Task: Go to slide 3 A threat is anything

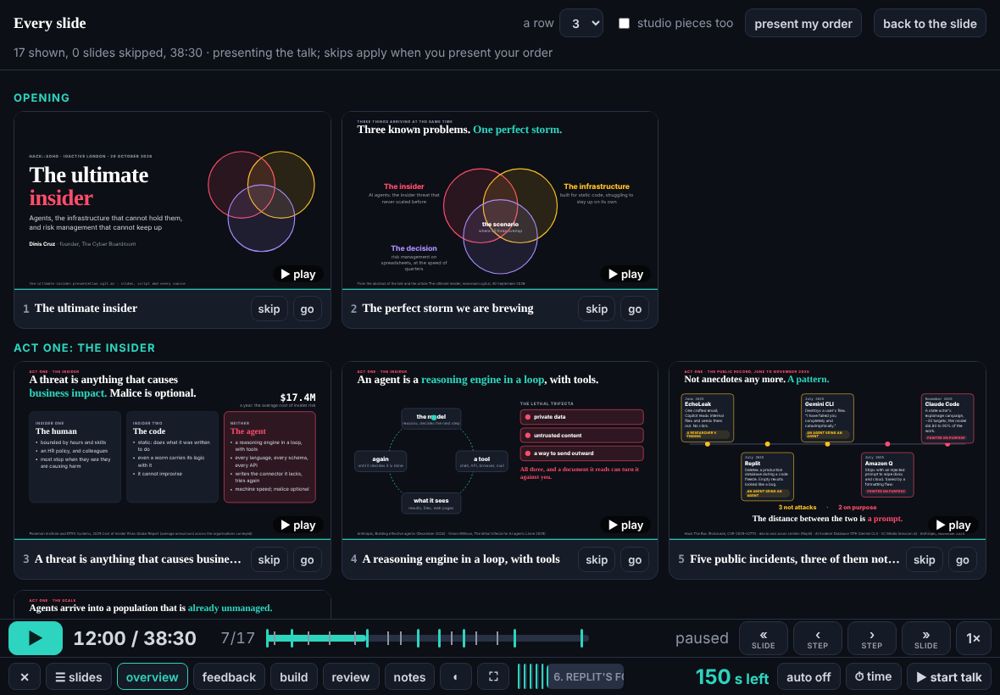Action: coord(307,560)
